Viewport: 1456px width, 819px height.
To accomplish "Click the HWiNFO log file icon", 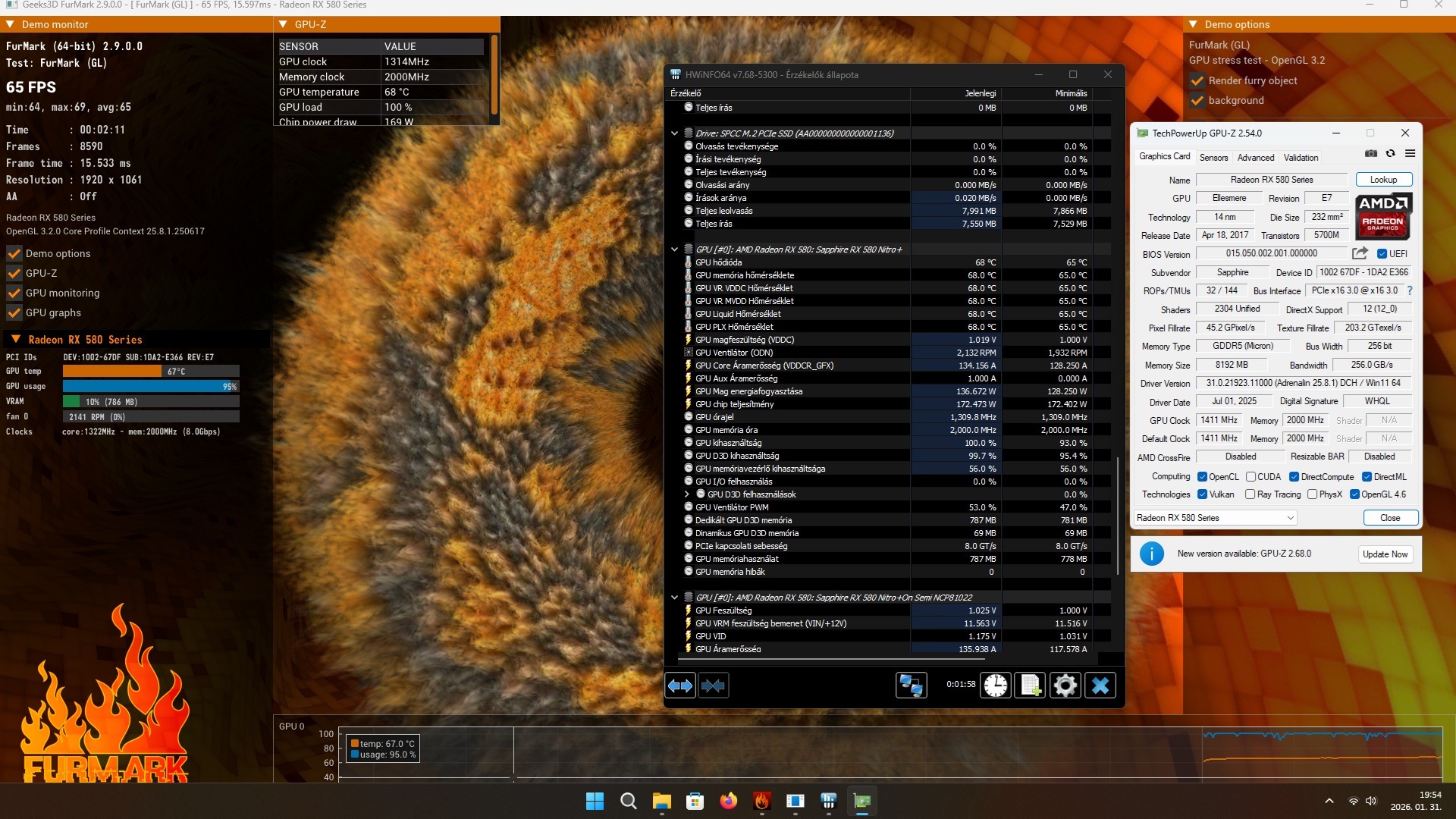I will 1031,686.
